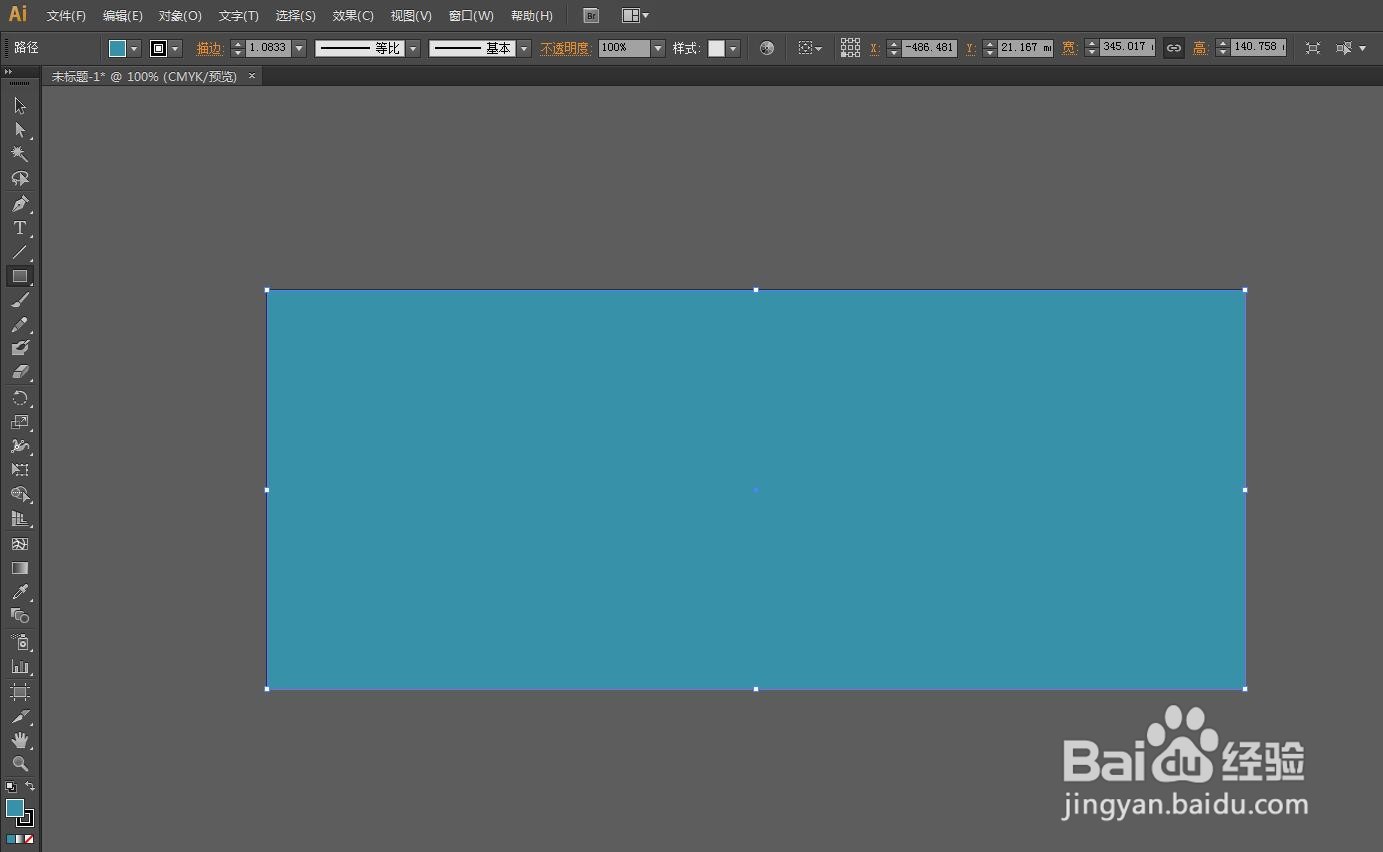This screenshot has height=852, width=1383.
Task: Select the Column Graph tool
Action: (x=19, y=666)
